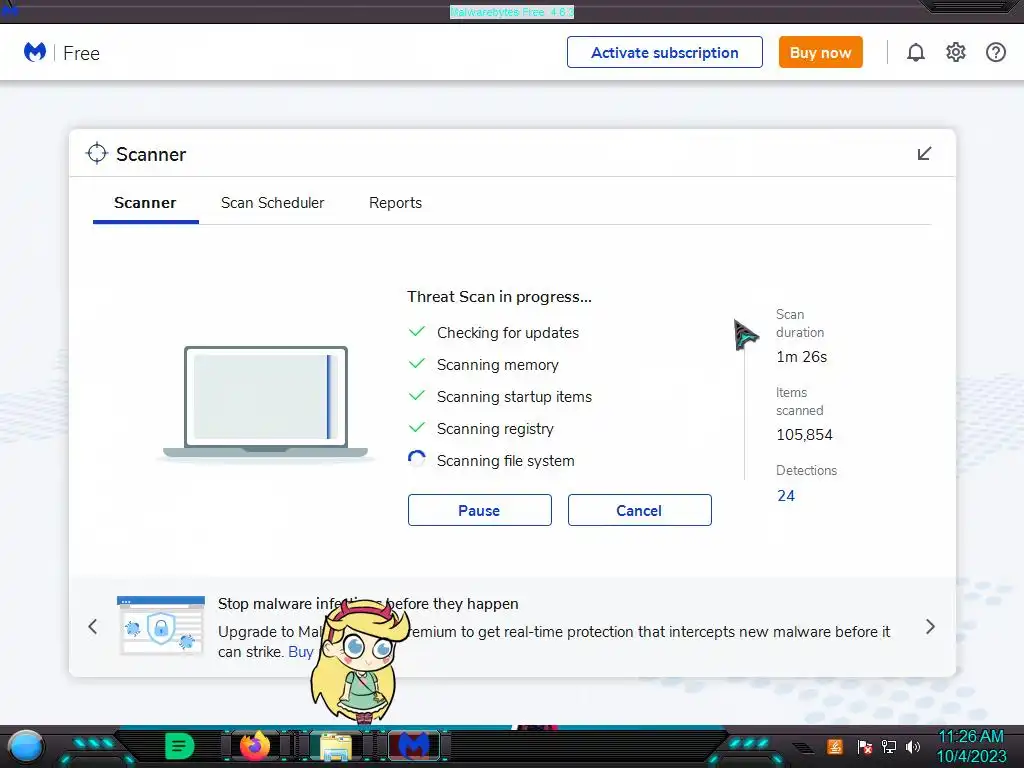Click the promo banner shield thumbnail
The height and width of the screenshot is (768, 1024).
point(161,625)
